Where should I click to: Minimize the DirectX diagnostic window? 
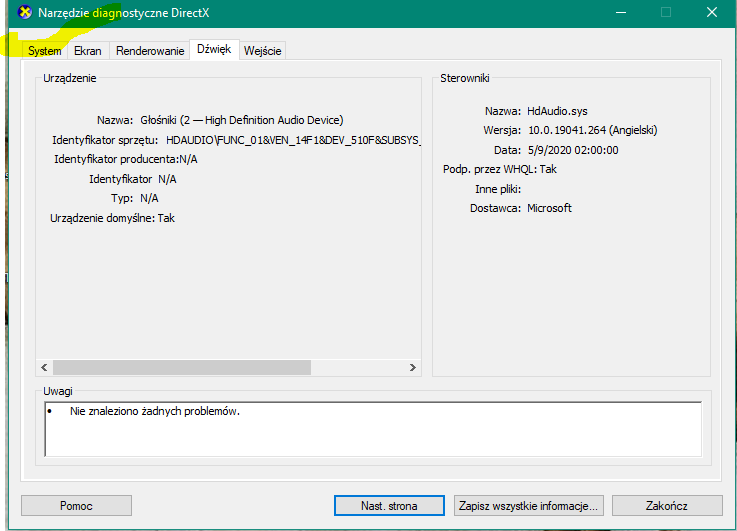[x=621, y=13]
